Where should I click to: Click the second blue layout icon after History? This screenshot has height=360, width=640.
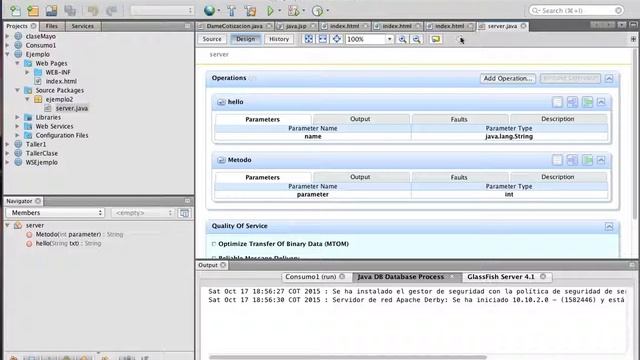point(323,39)
